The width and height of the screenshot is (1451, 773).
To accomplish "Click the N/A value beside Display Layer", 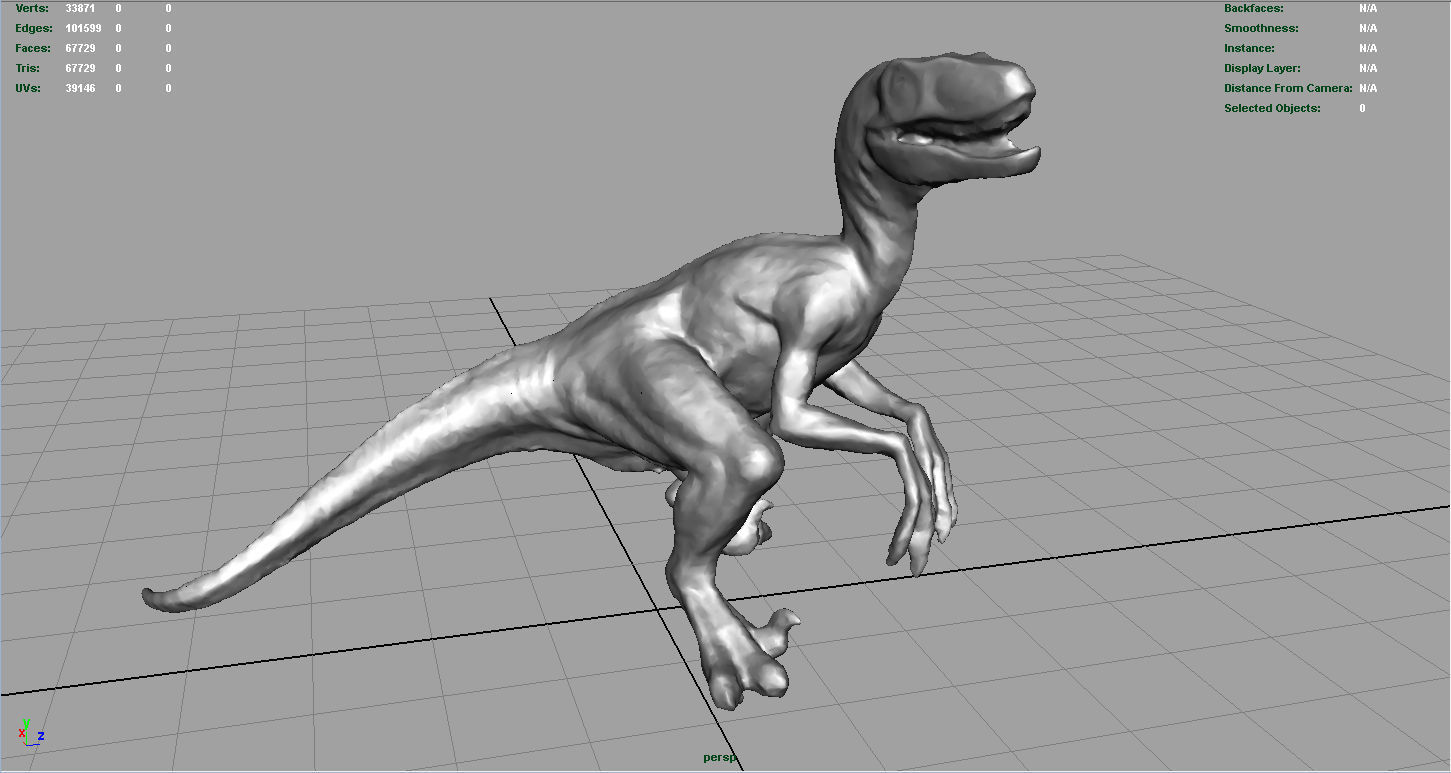I will coord(1368,68).
